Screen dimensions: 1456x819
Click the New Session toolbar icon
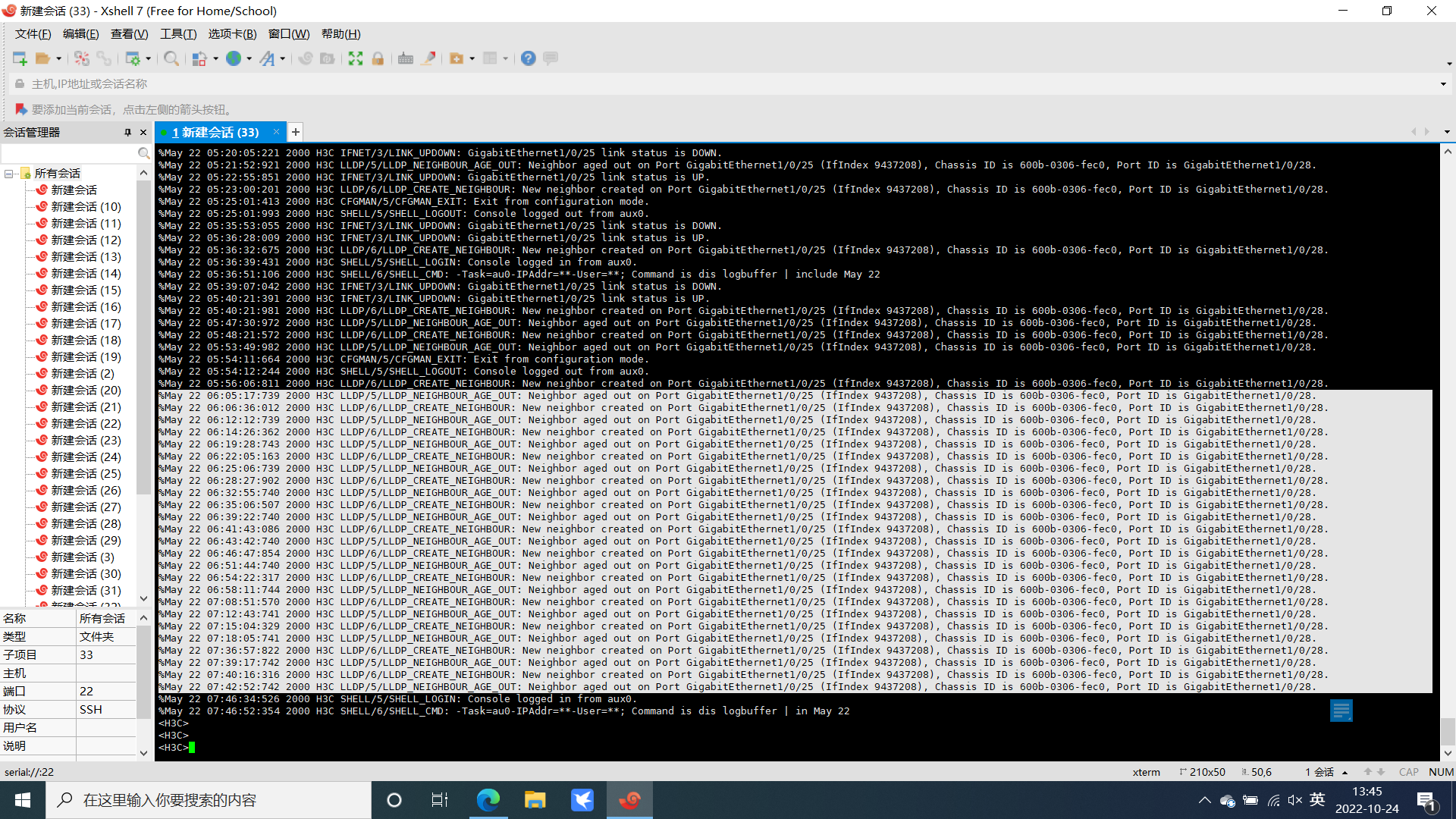pos(20,58)
